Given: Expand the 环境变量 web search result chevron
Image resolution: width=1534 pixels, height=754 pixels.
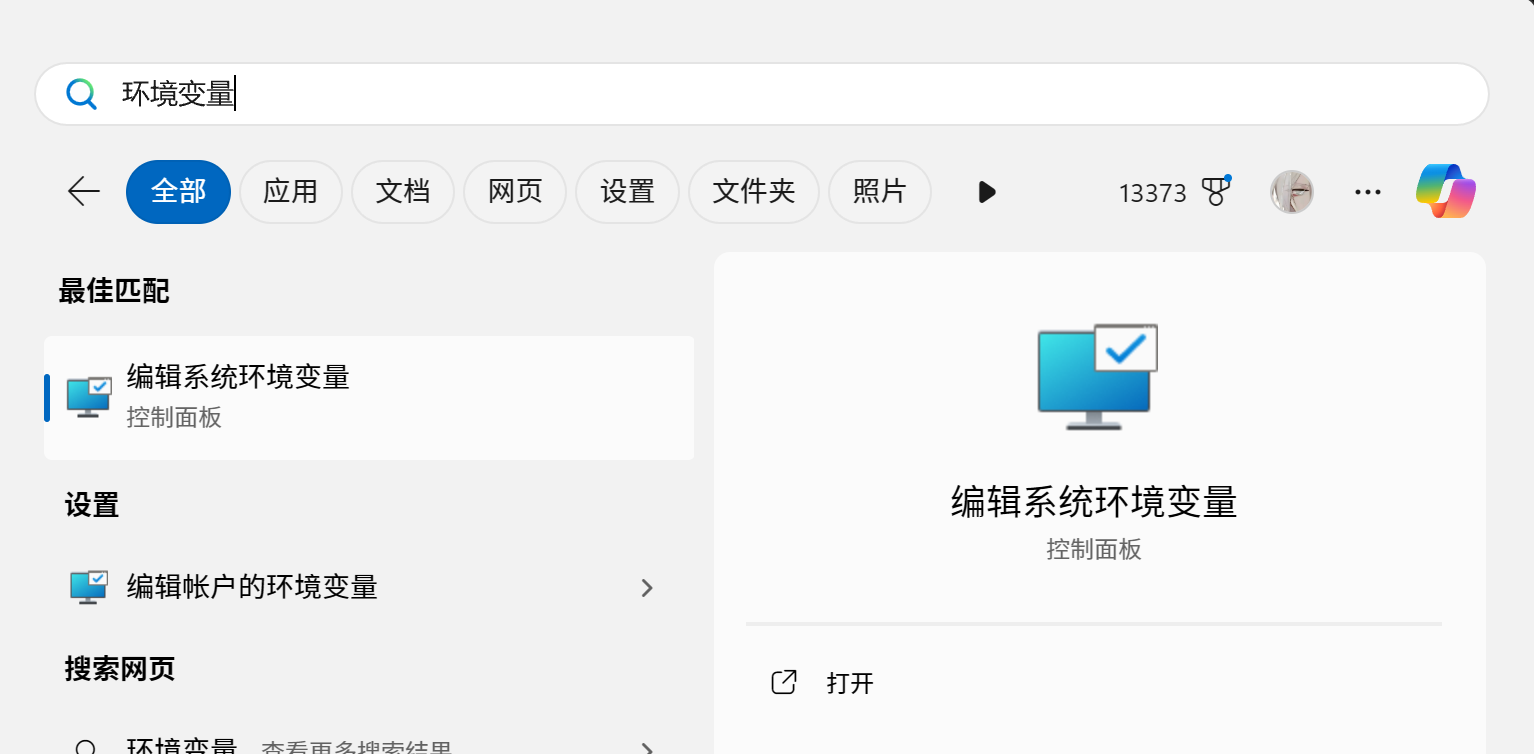Looking at the screenshot, I should pos(647,747).
